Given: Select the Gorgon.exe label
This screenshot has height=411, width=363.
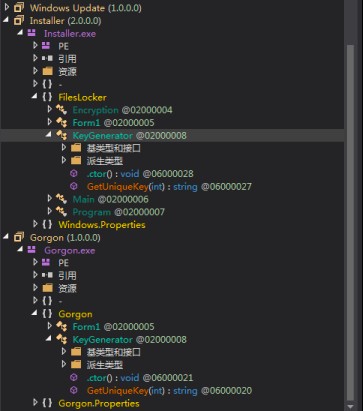Looking at the screenshot, I should [x=69, y=250].
